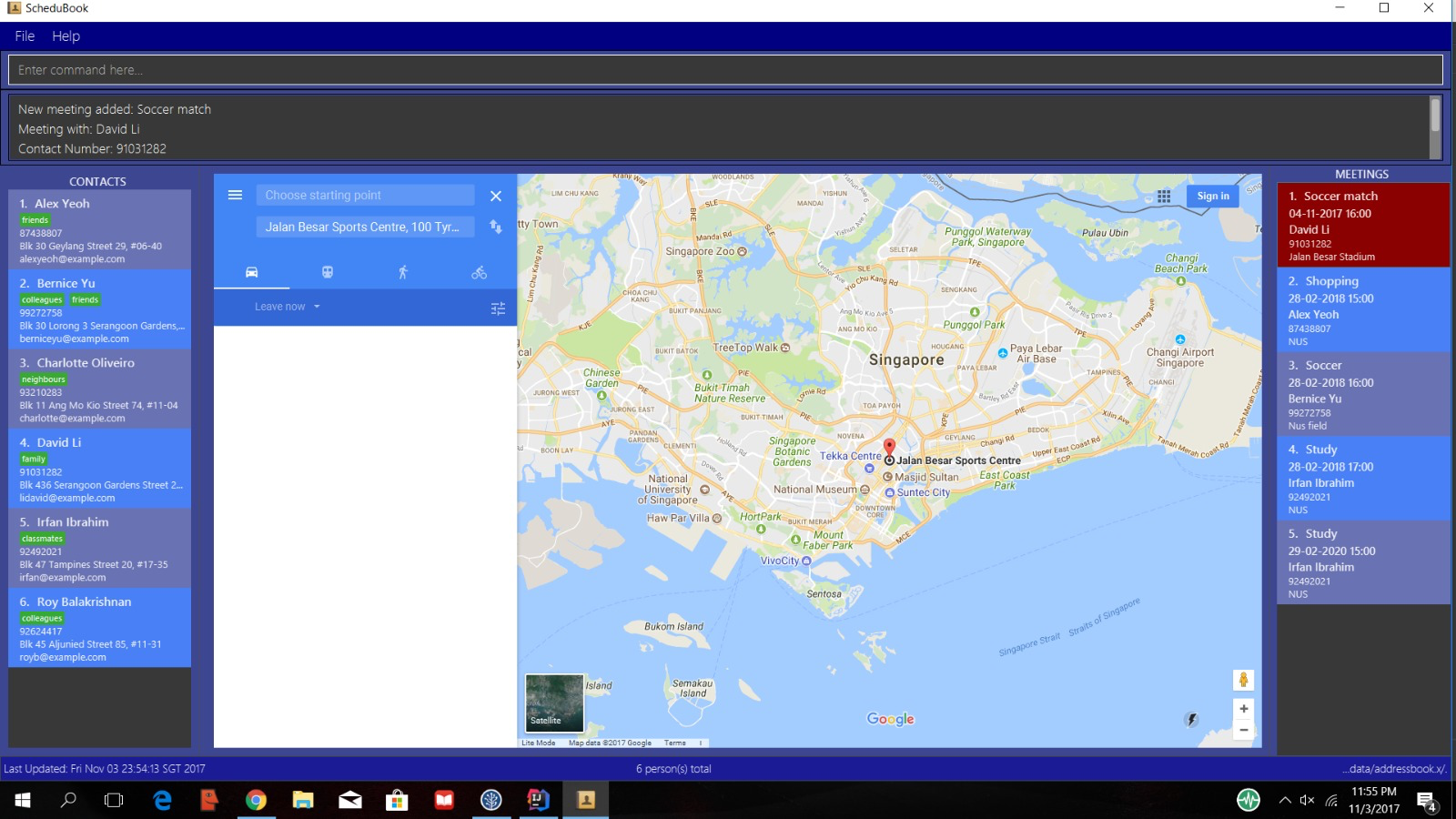Expand hidden system tray icons
The height and width of the screenshot is (819, 1456).
click(1285, 802)
